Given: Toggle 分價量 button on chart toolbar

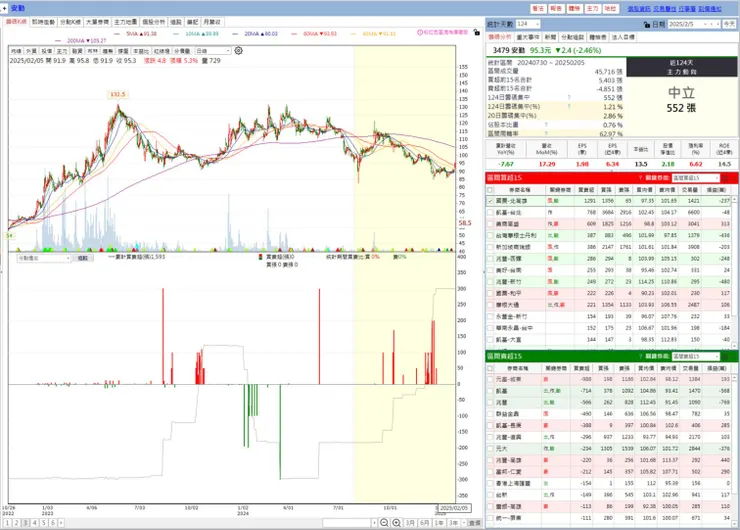Looking at the screenshot, I should [182, 50].
